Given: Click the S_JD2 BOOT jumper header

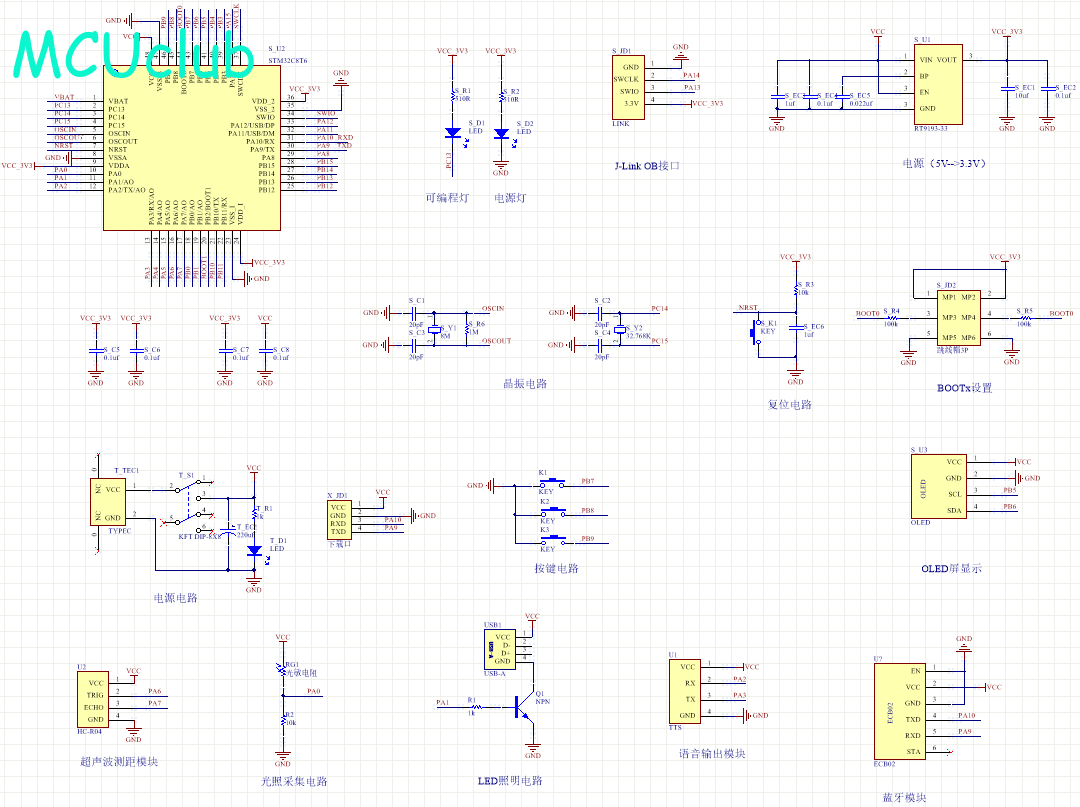Looking at the screenshot, I should coord(958,318).
